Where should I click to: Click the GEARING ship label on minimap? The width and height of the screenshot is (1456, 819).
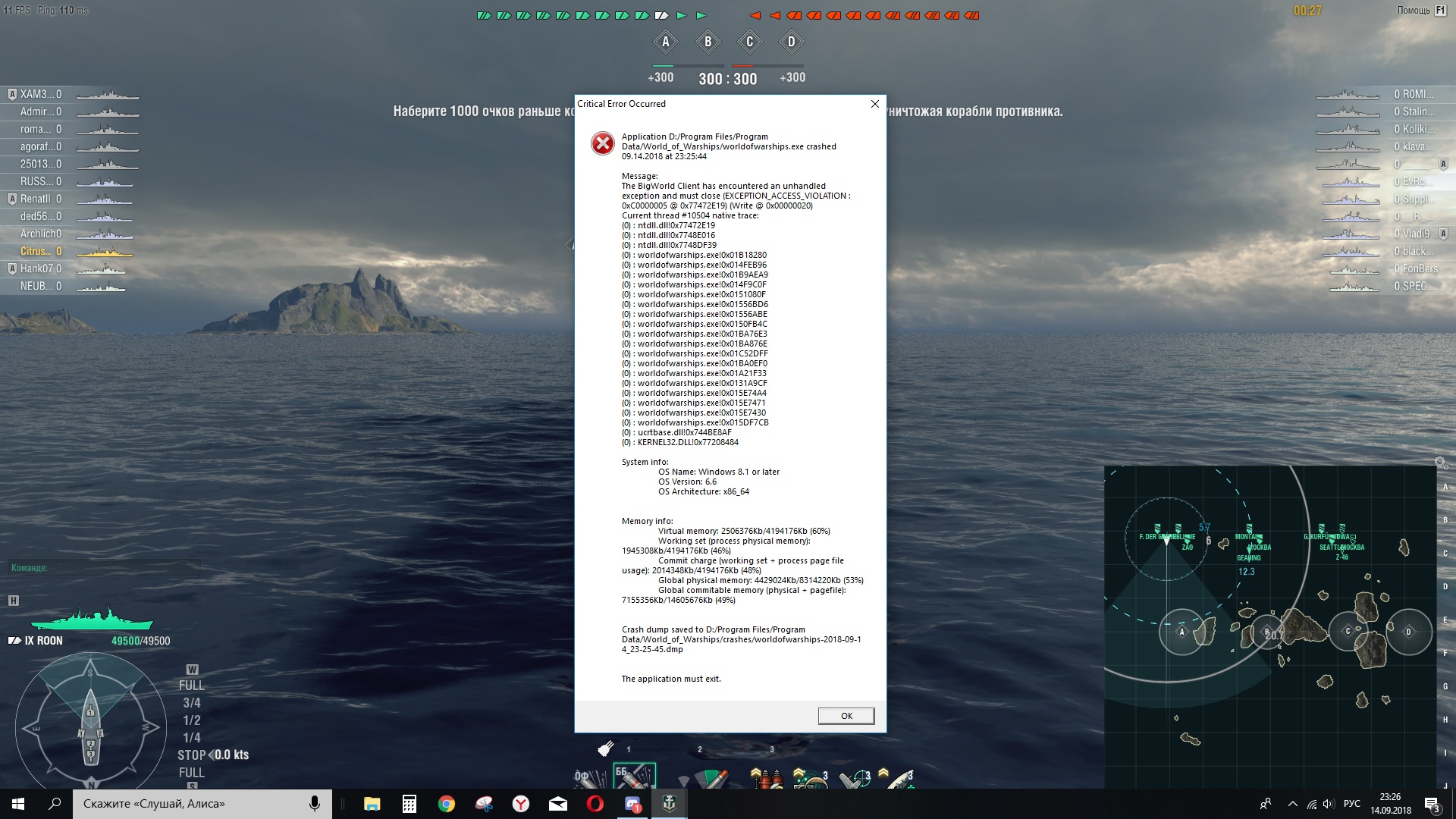coord(1249,558)
